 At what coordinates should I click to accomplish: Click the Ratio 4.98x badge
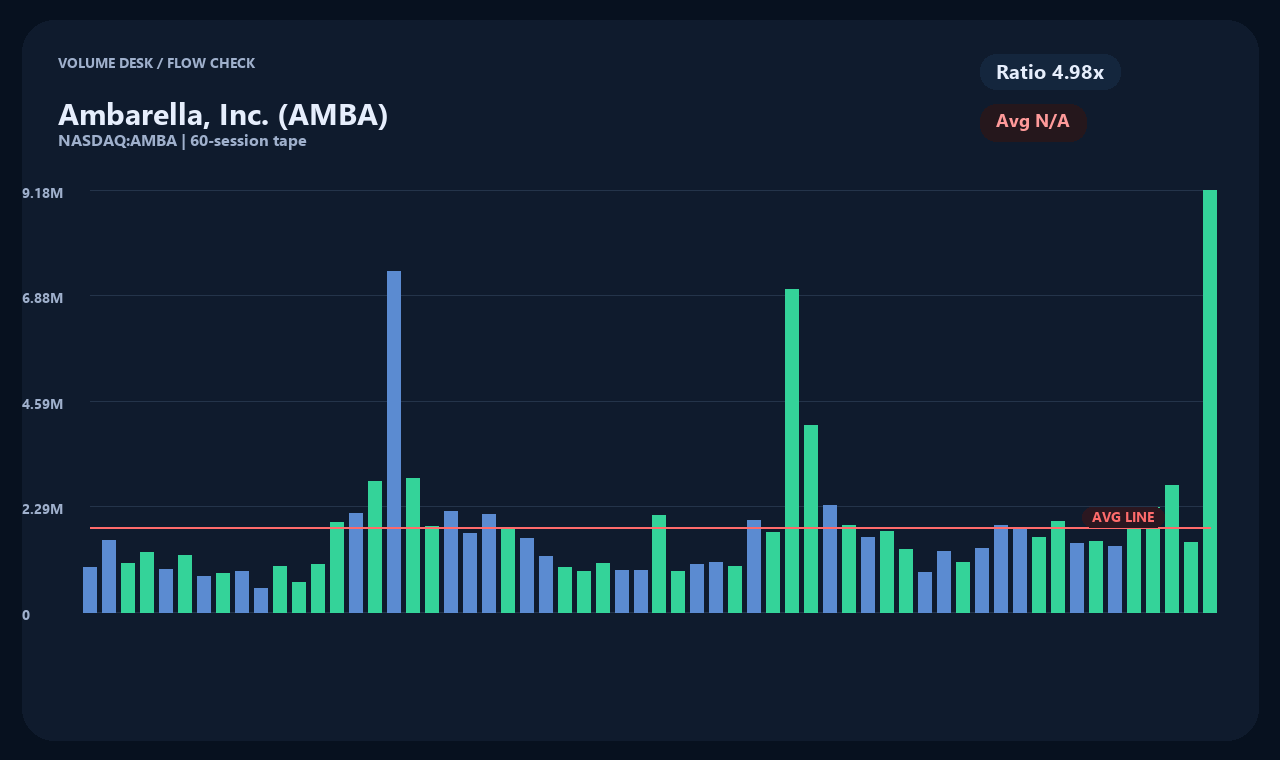[1050, 72]
